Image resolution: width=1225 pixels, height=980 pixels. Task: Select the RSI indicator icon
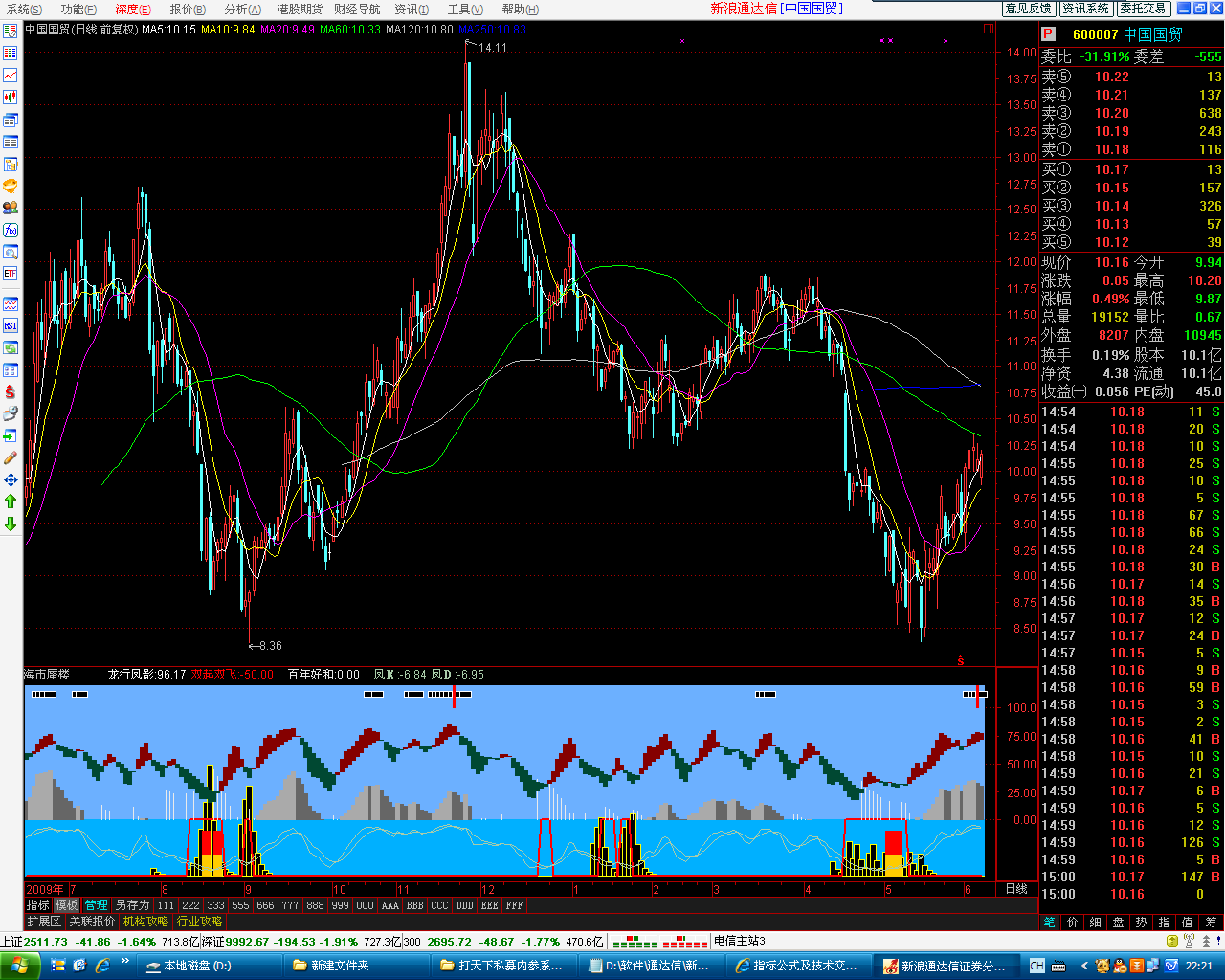[x=11, y=325]
